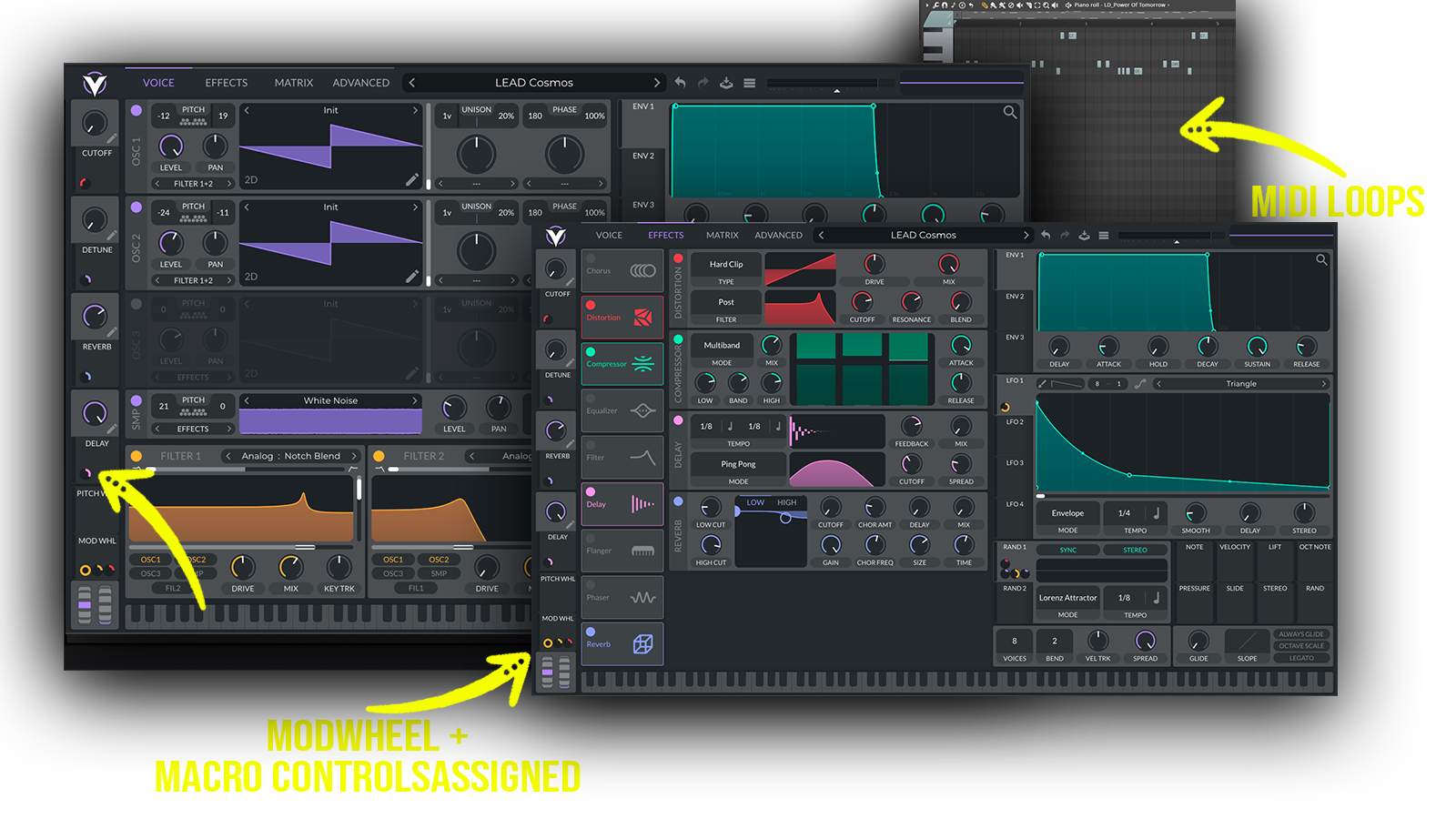Undo the last change in the back window
1456x819 pixels.
[x=680, y=83]
